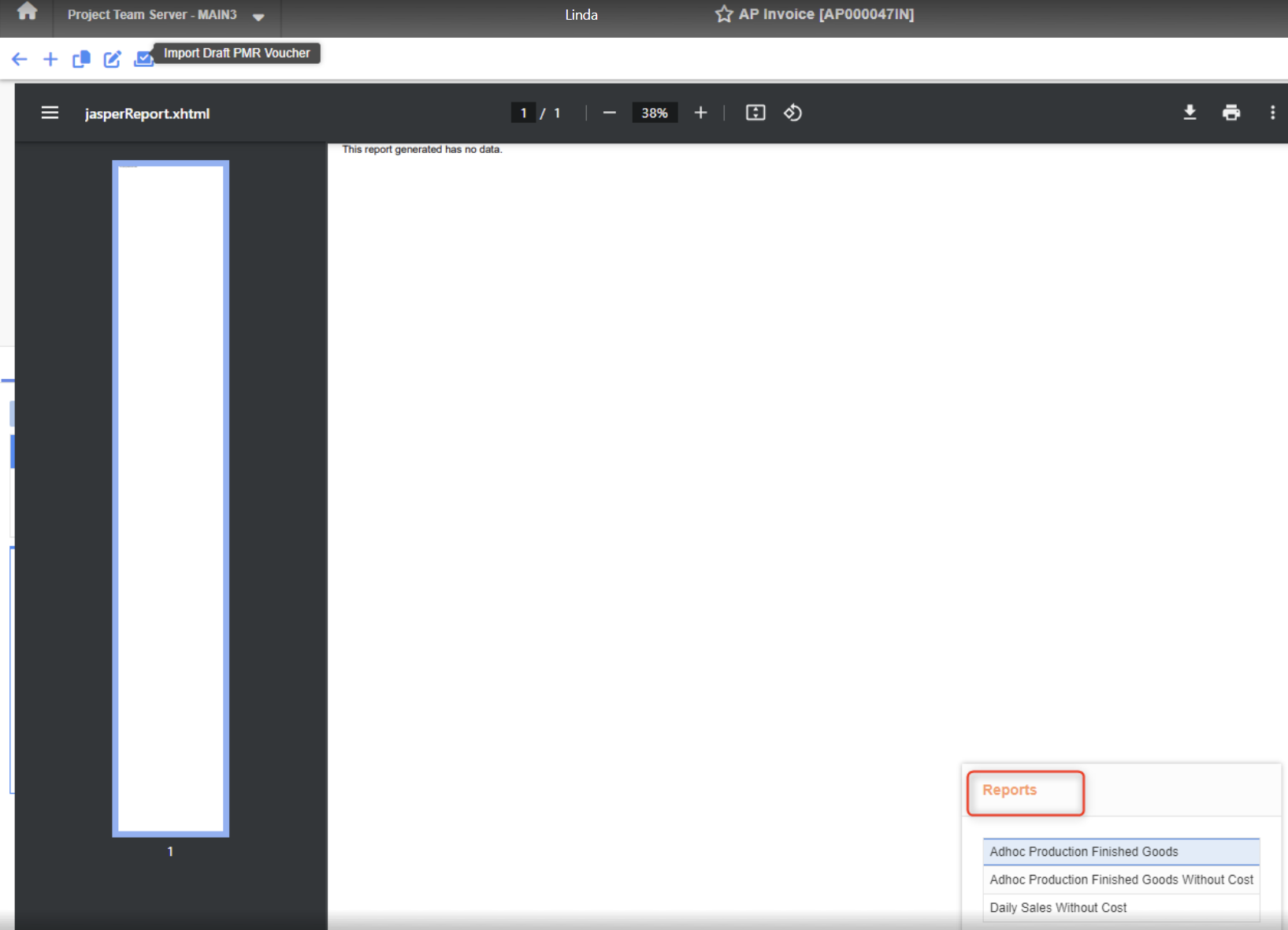The width and height of the screenshot is (1288, 930).
Task: Click the edit pencil icon
Action: [x=113, y=59]
